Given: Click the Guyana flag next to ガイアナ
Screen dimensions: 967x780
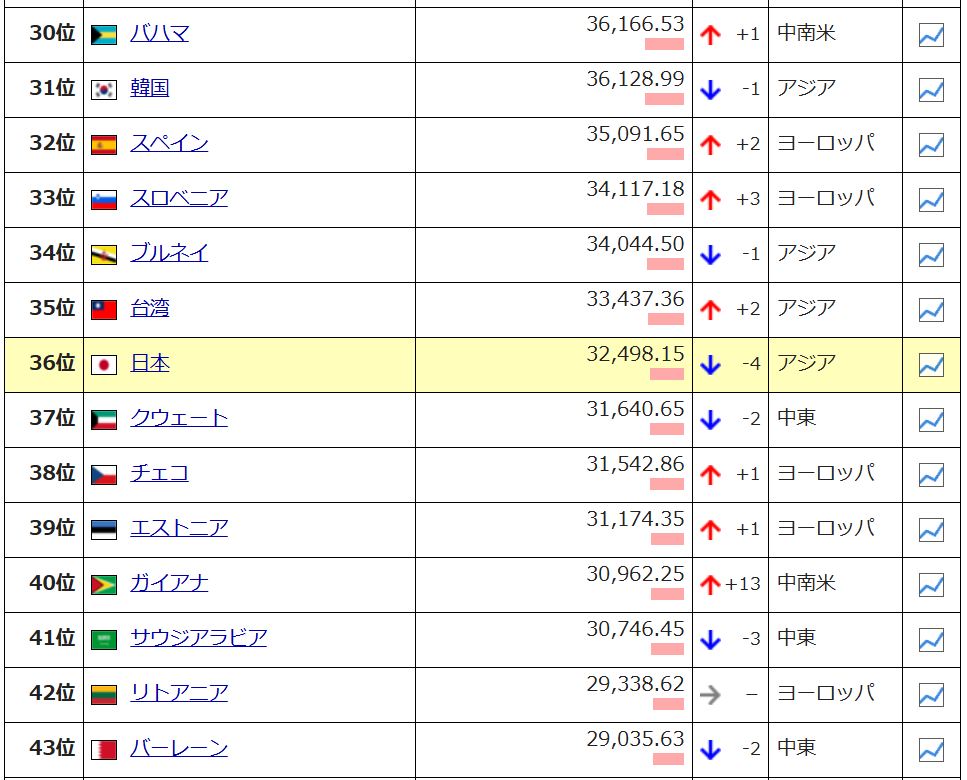Looking at the screenshot, I should [104, 585].
